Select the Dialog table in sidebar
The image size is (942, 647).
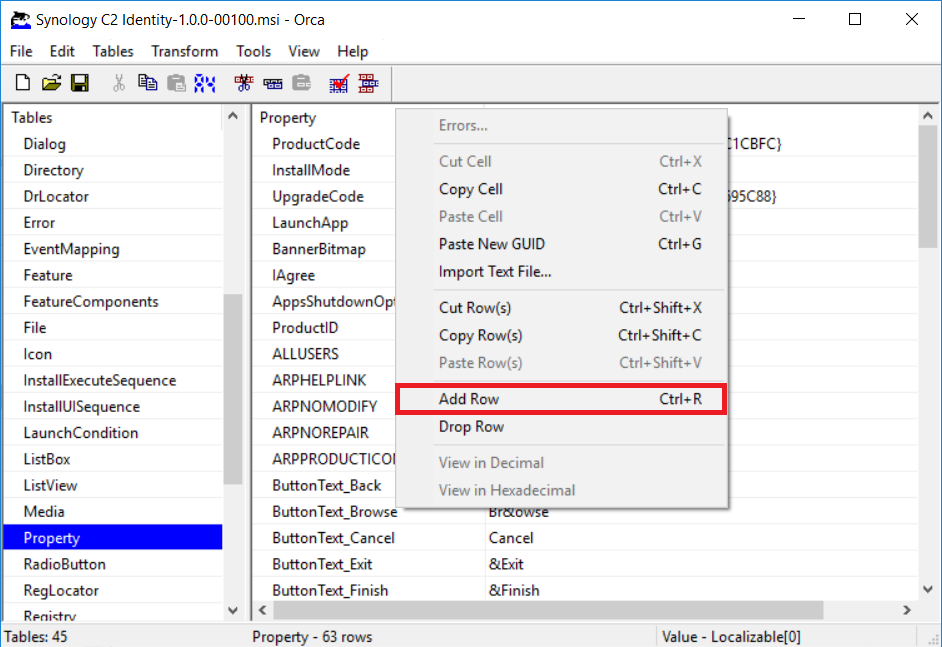pyautogui.click(x=49, y=144)
